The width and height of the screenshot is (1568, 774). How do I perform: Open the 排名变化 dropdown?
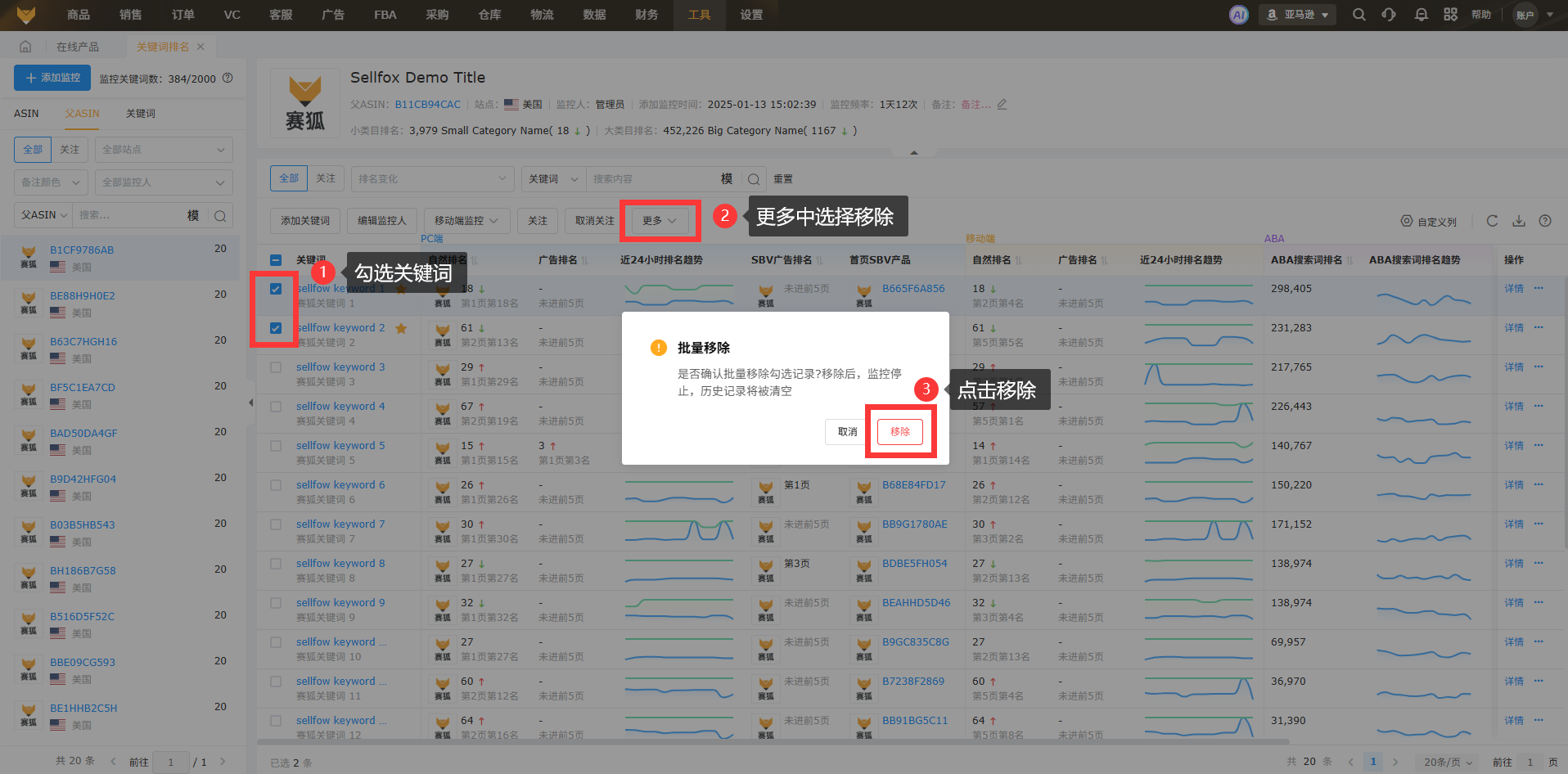pyautogui.click(x=432, y=179)
